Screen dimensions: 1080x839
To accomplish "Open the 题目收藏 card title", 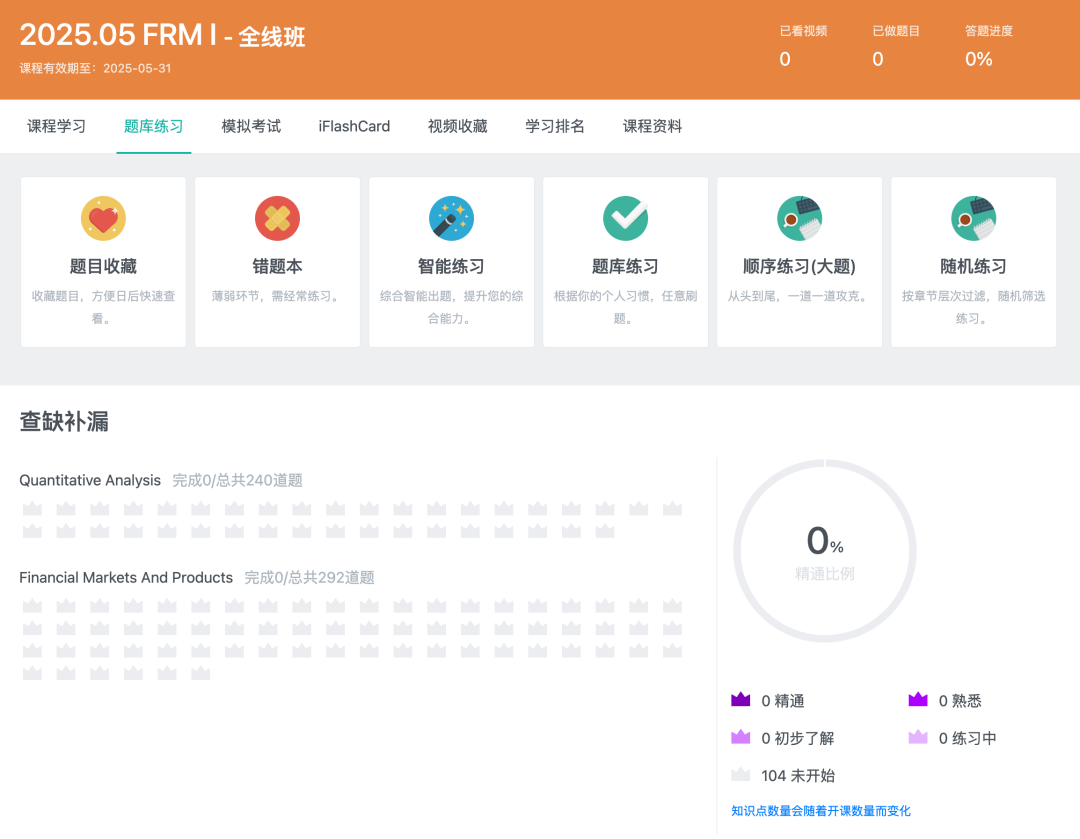I will (103, 266).
